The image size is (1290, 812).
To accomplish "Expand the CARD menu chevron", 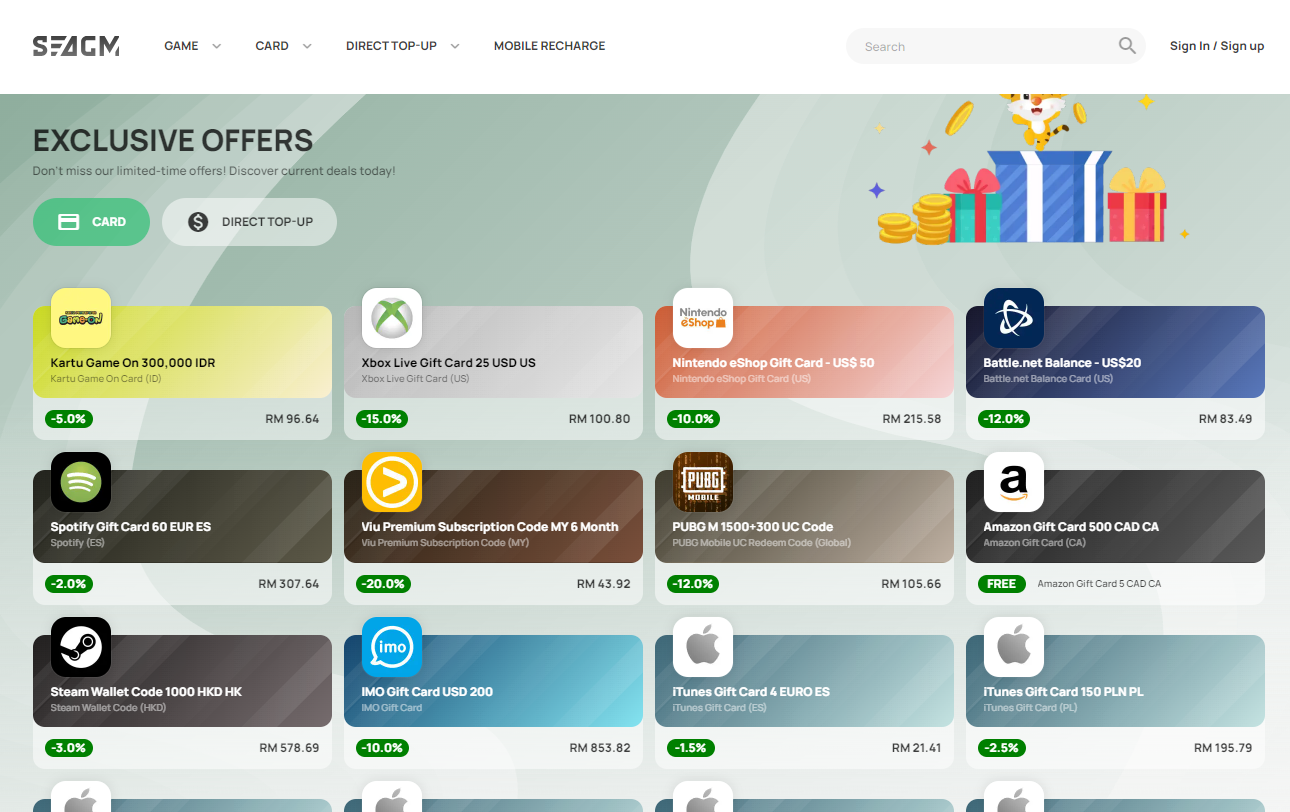I will (x=307, y=46).
